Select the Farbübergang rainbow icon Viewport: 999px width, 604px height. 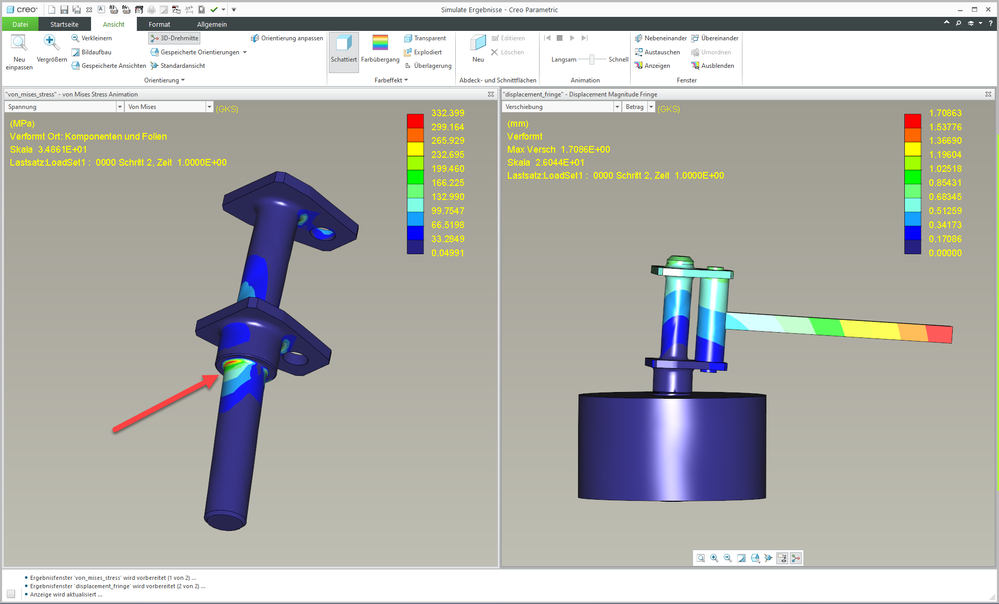[x=380, y=43]
